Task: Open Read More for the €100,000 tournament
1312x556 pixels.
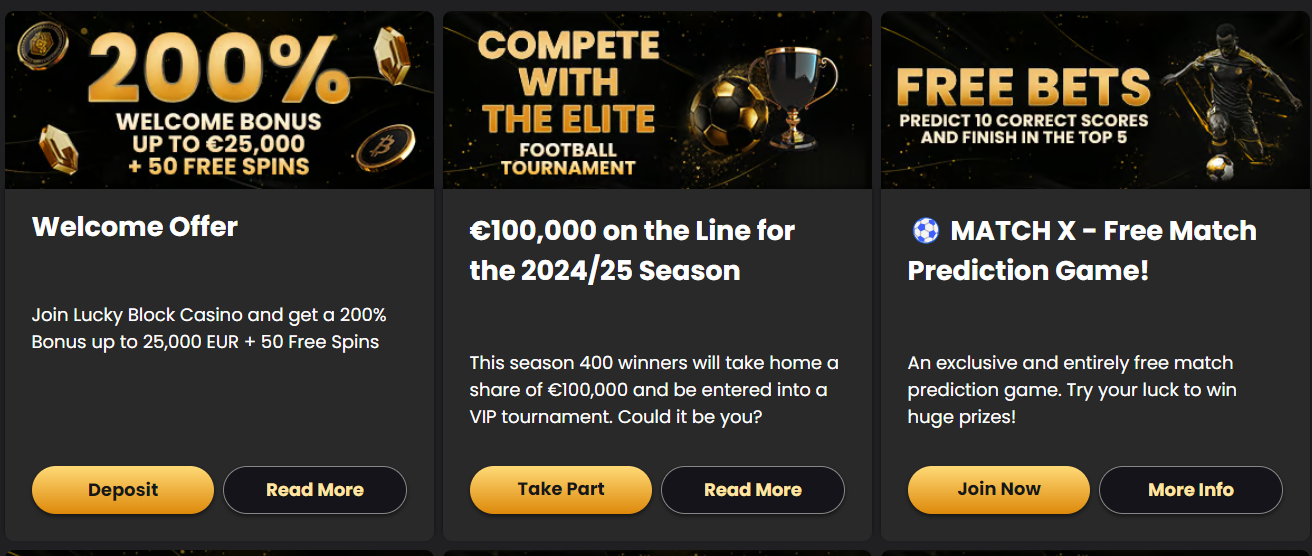Action: (752, 490)
